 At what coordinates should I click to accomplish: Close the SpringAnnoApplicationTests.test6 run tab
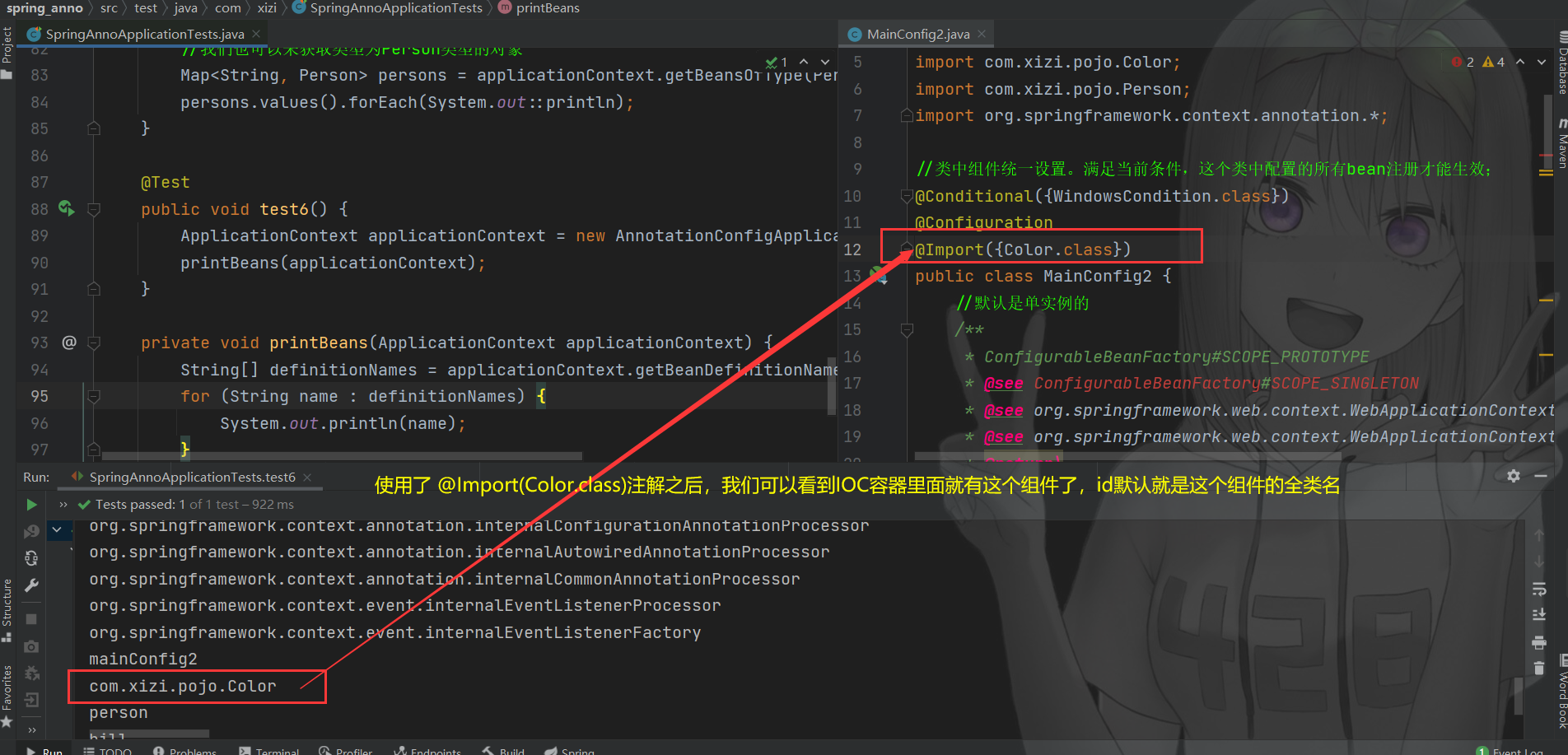[x=307, y=477]
